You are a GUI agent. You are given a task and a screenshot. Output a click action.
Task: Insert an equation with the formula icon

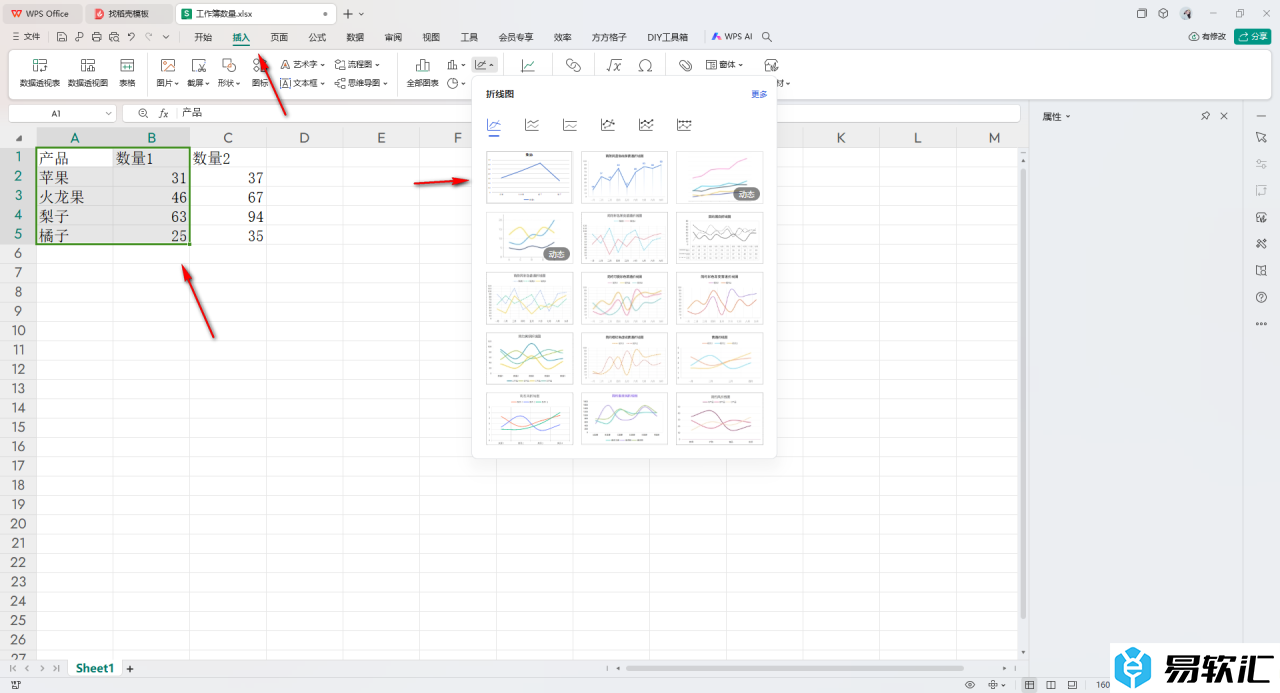(615, 65)
